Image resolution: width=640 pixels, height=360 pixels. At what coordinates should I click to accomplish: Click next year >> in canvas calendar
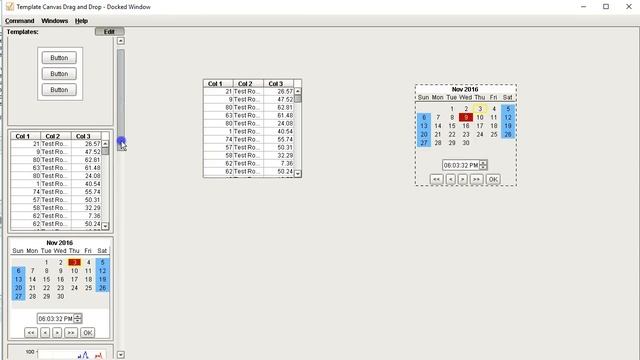click(476, 180)
